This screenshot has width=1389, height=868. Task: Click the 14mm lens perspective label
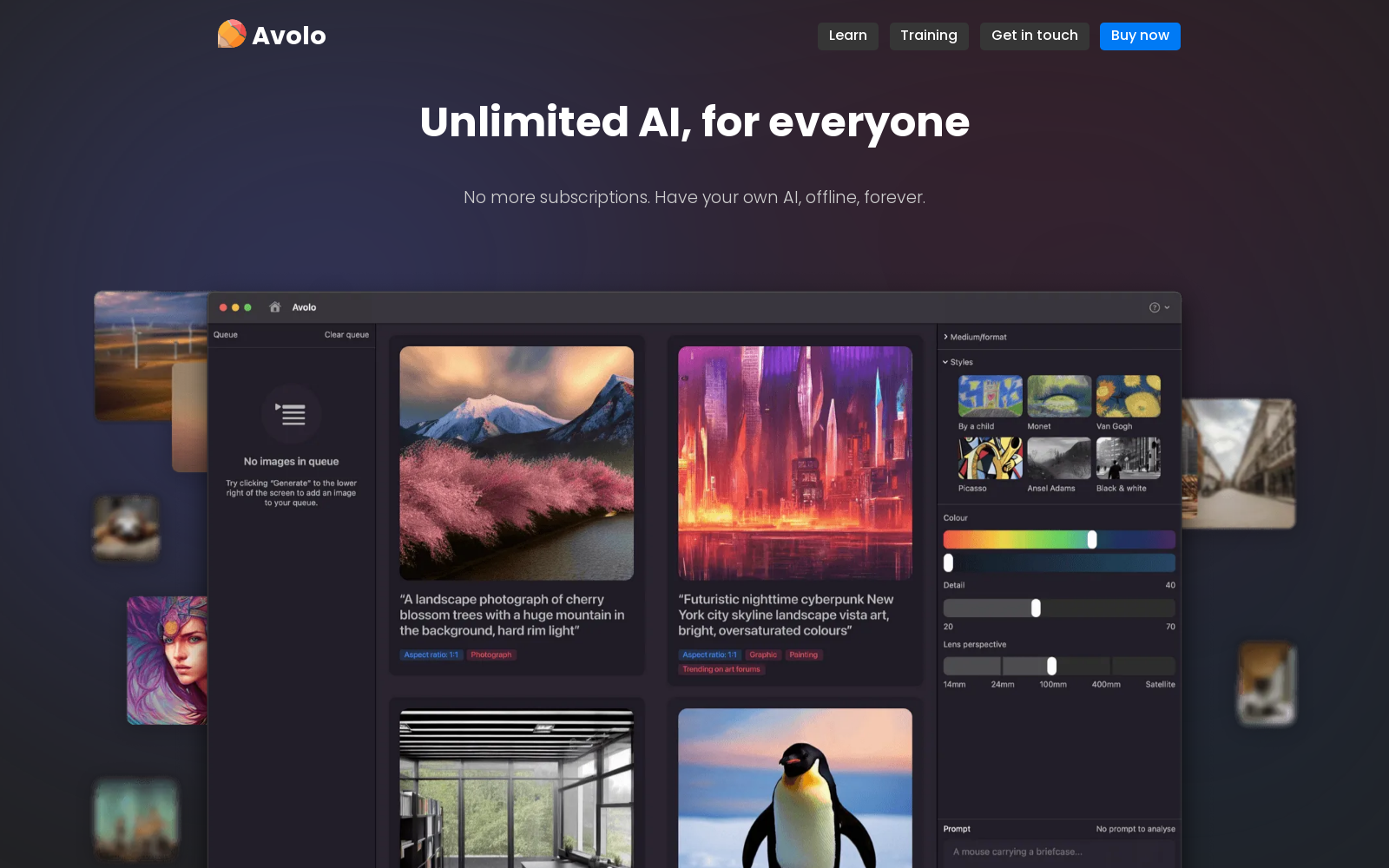(954, 685)
